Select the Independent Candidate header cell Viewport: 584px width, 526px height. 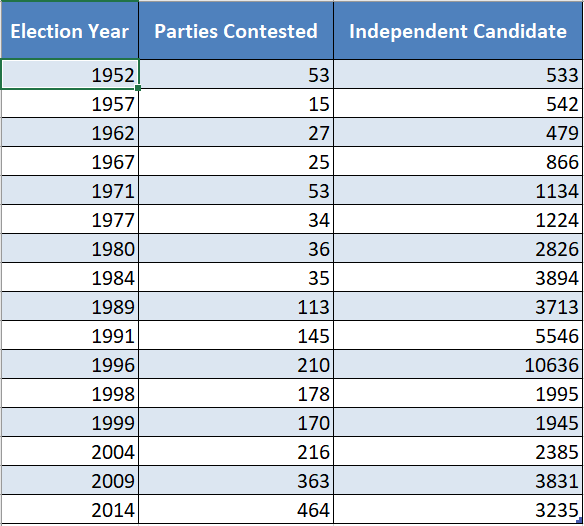(x=458, y=30)
